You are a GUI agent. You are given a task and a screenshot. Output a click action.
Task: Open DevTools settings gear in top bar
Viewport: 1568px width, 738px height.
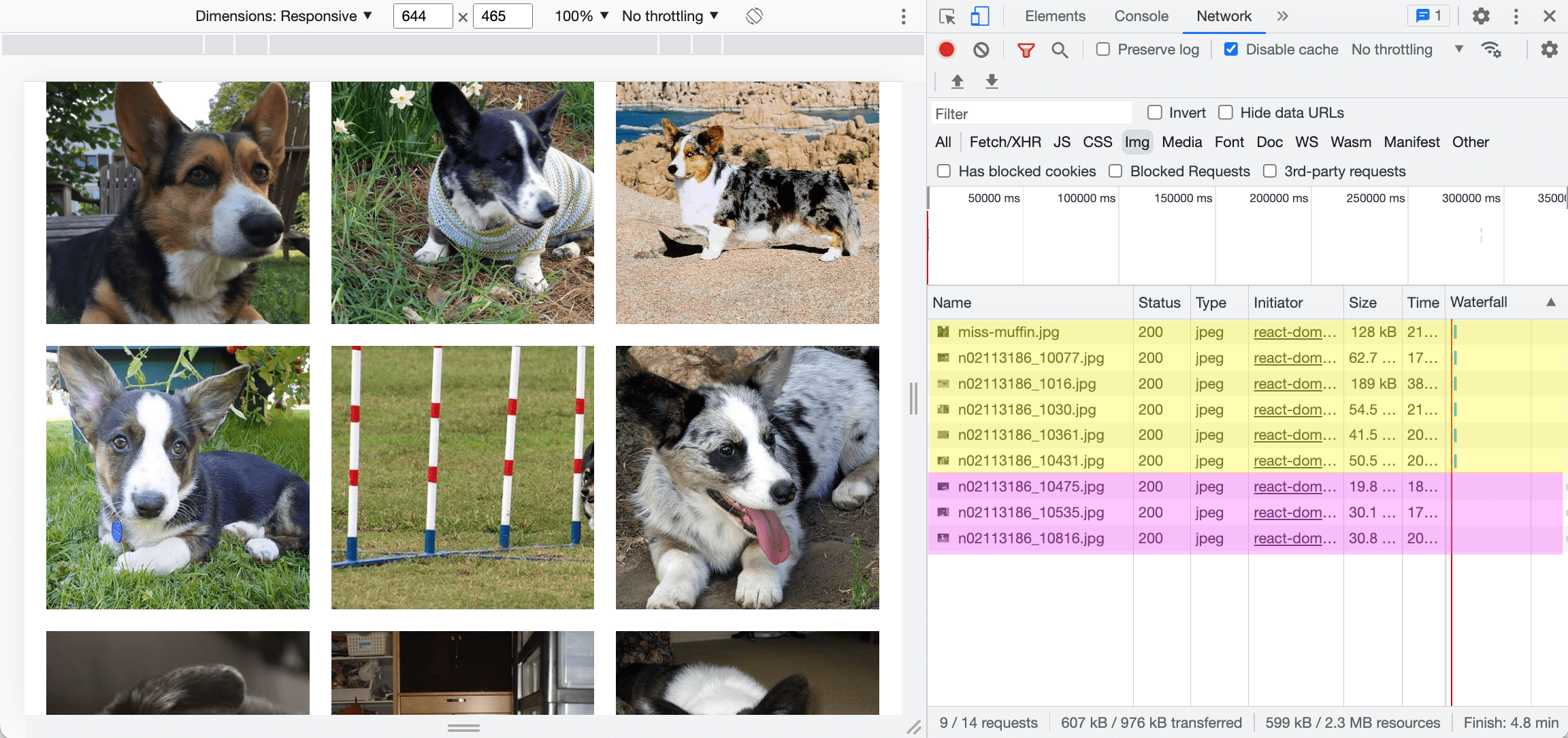1481,16
